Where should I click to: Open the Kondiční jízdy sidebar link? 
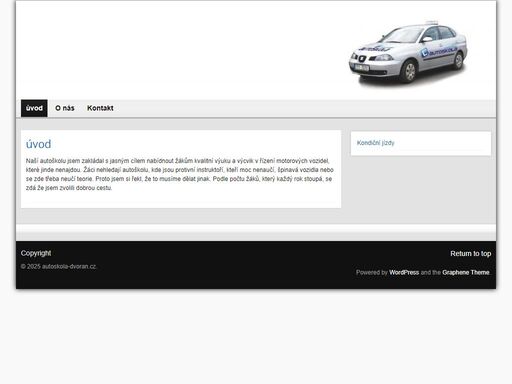click(375, 143)
